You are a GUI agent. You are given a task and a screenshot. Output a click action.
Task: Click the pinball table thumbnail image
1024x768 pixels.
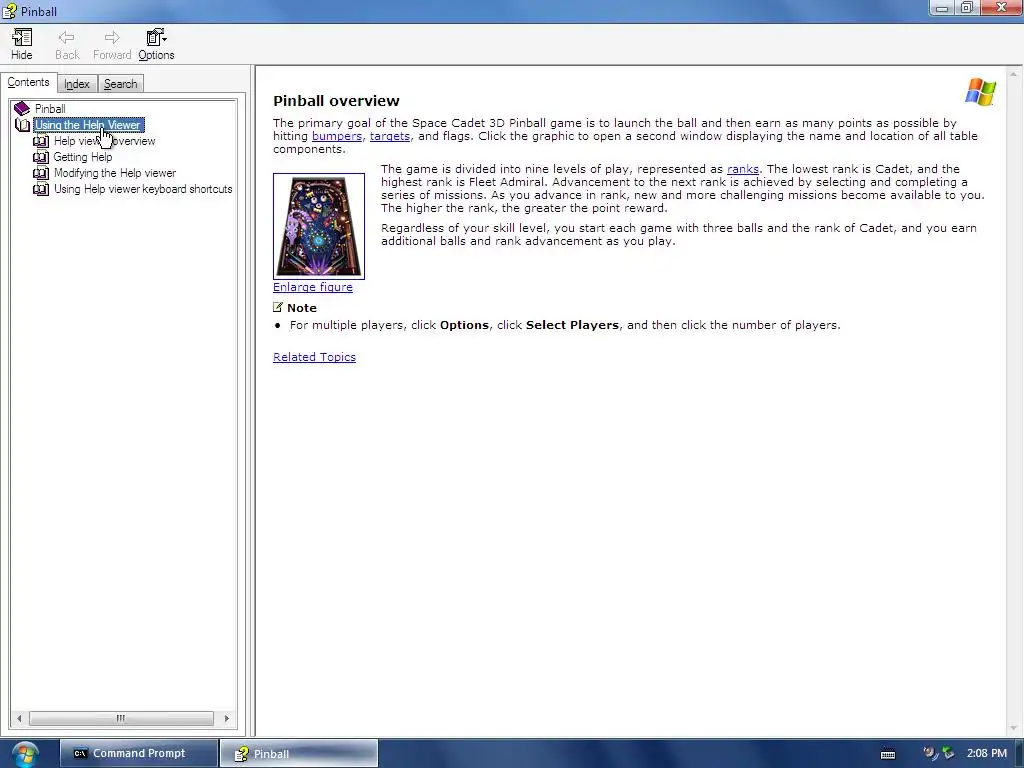coord(319,226)
